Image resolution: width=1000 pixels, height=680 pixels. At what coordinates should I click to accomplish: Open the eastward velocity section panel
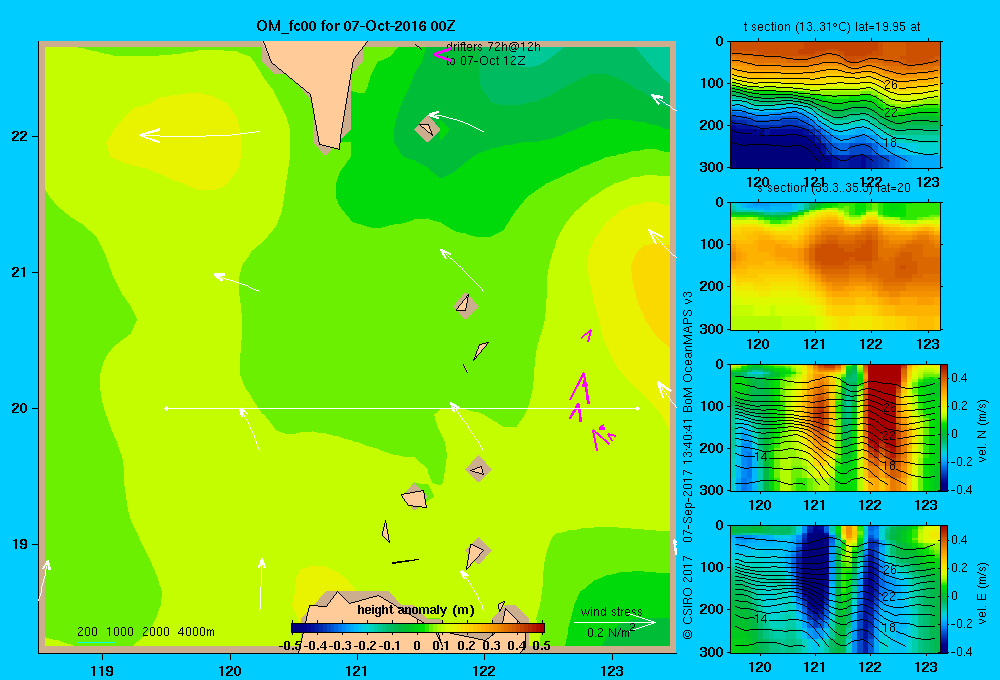click(835, 588)
